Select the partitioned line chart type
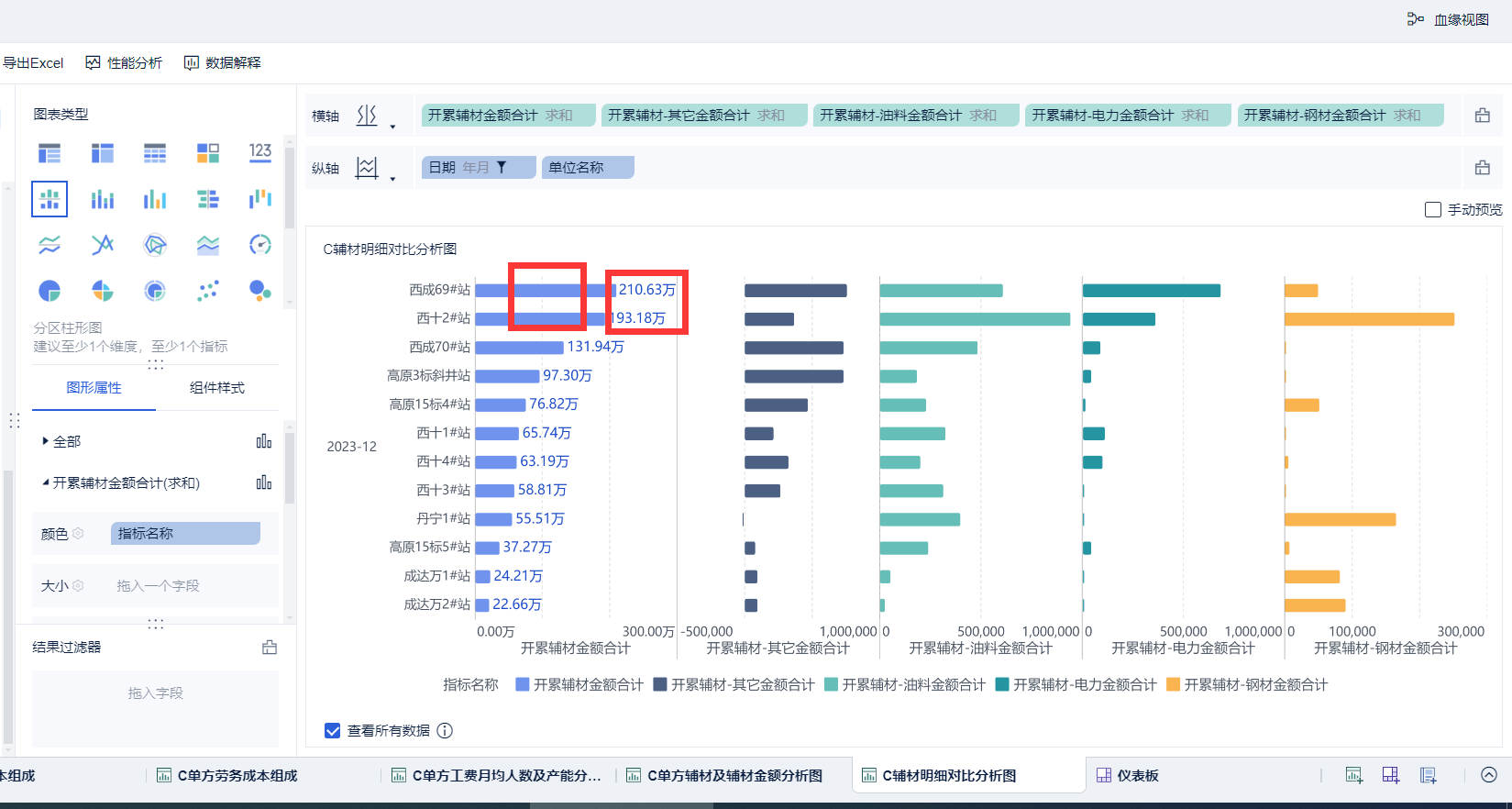This screenshot has width=1512, height=809. coord(50,245)
